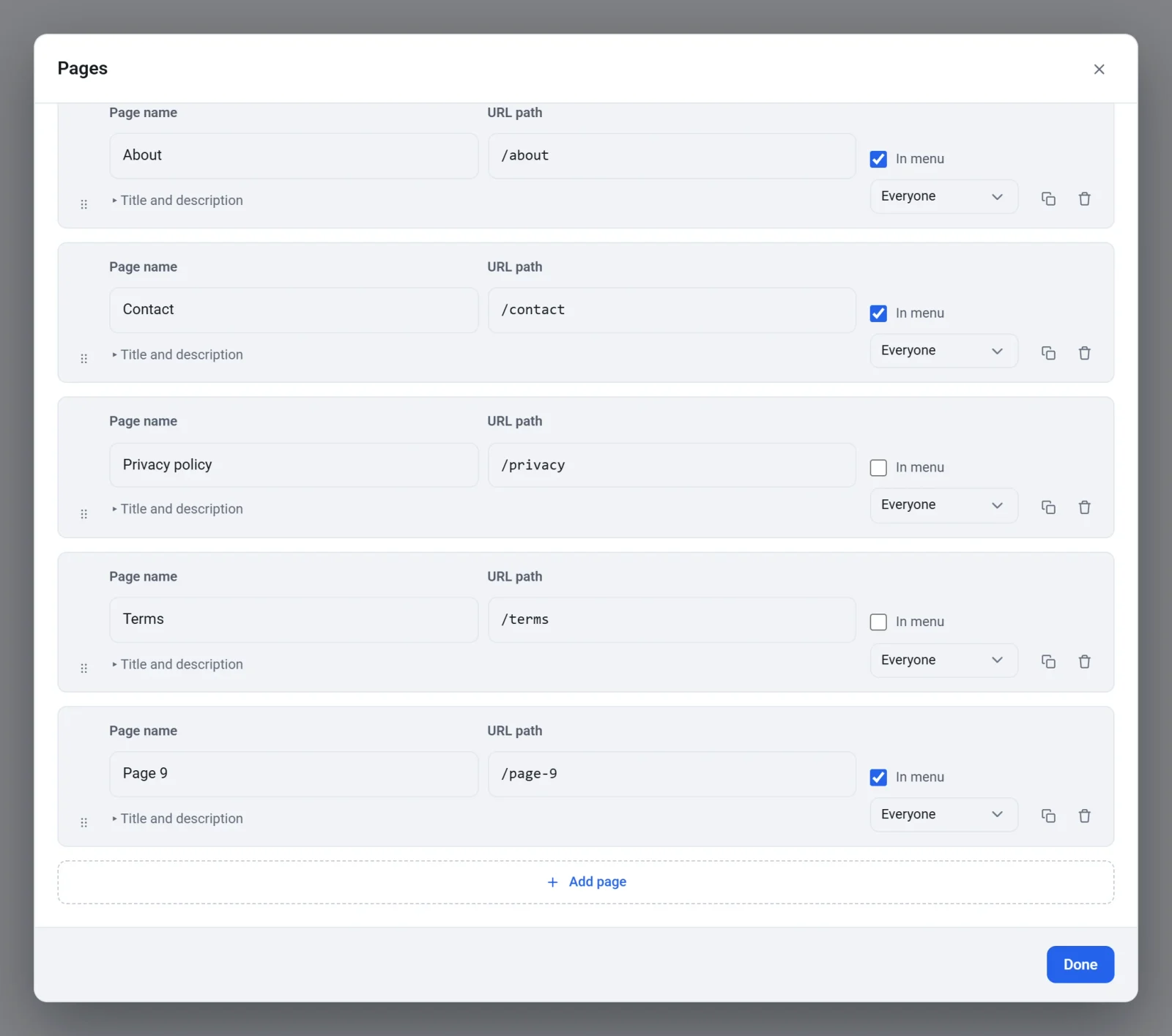
Task: Duplicate the Terms page
Action: [x=1048, y=662]
